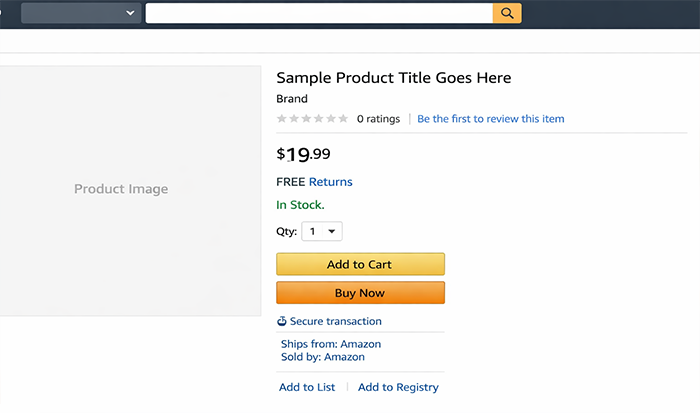Click the magnifying glass search button
Viewport: 700px width, 413px height.
pos(507,13)
